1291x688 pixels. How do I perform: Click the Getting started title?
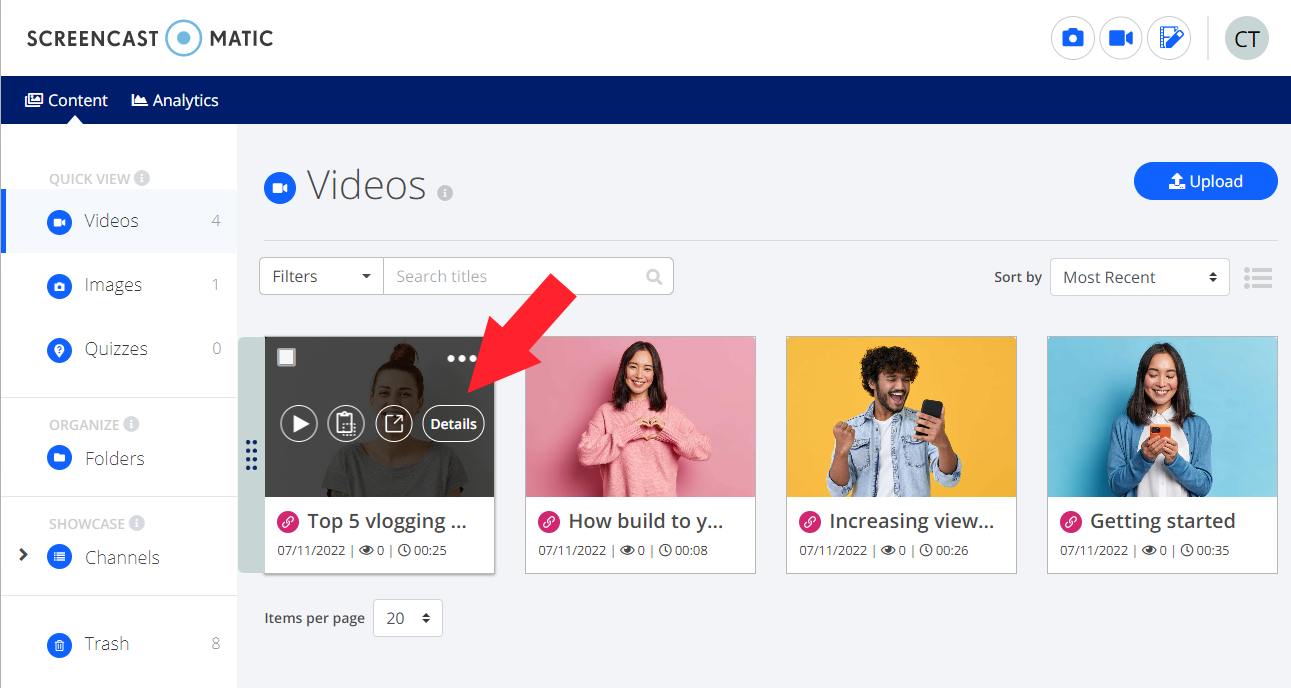tap(1163, 521)
